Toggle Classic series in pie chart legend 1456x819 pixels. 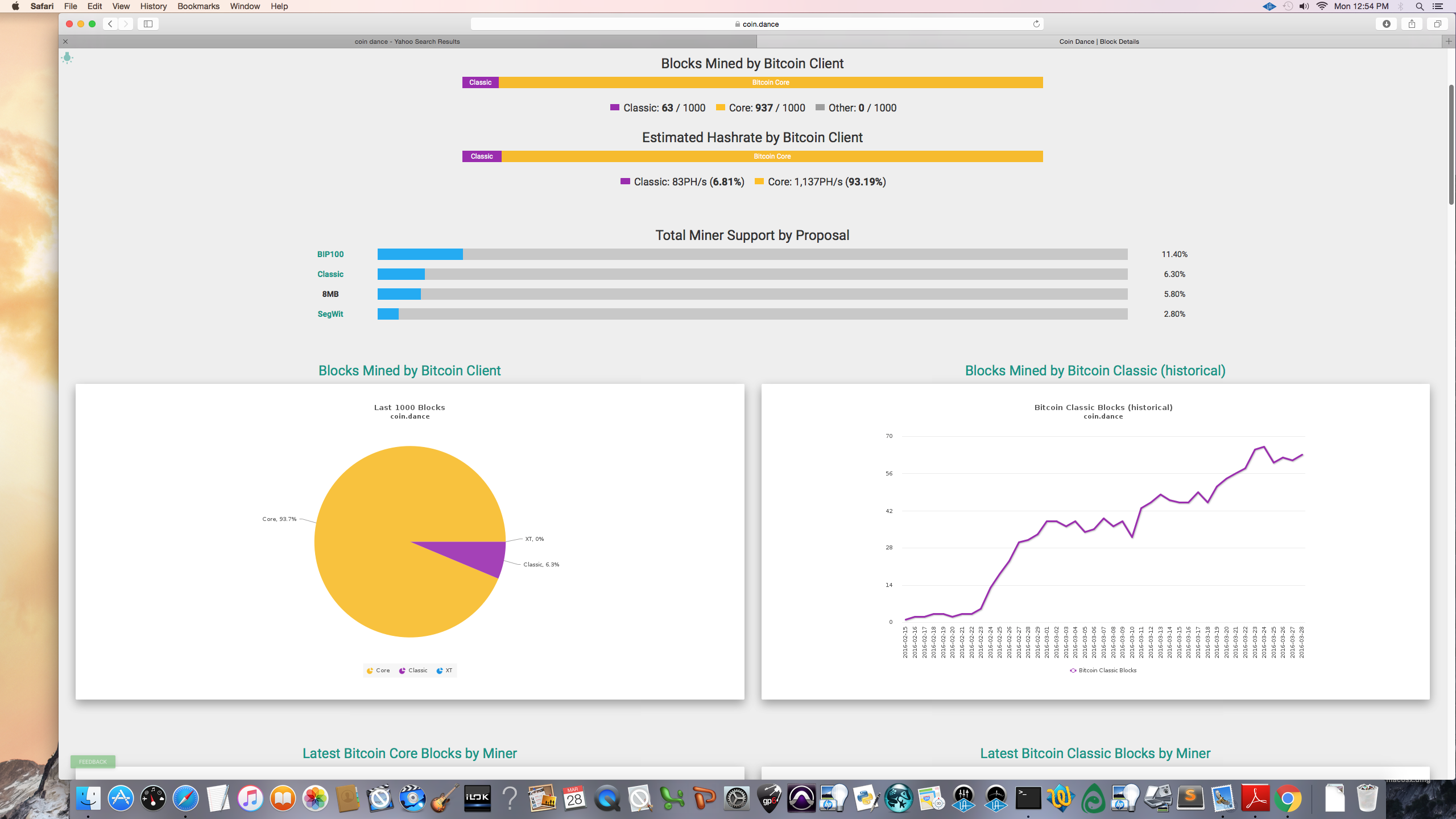[x=413, y=671]
